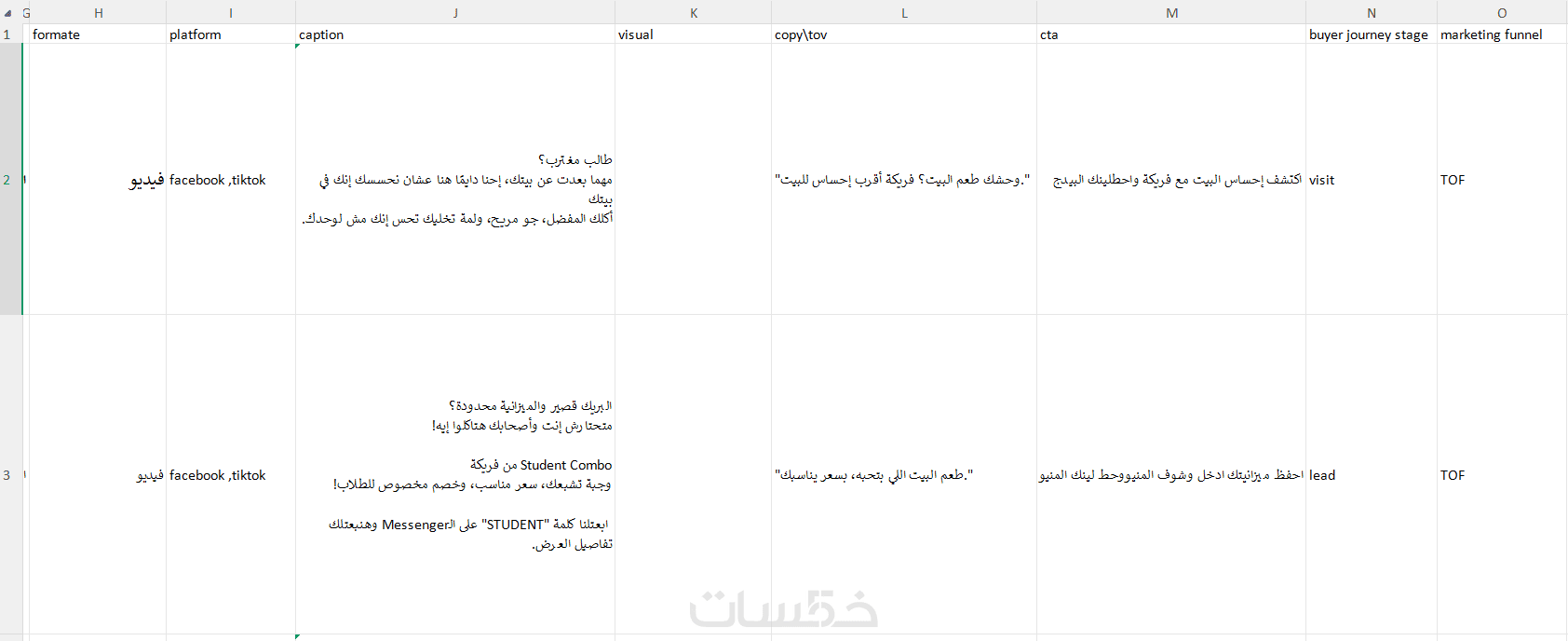Select column L header
Image resolution: width=1568 pixels, height=641 pixels.
904,13
